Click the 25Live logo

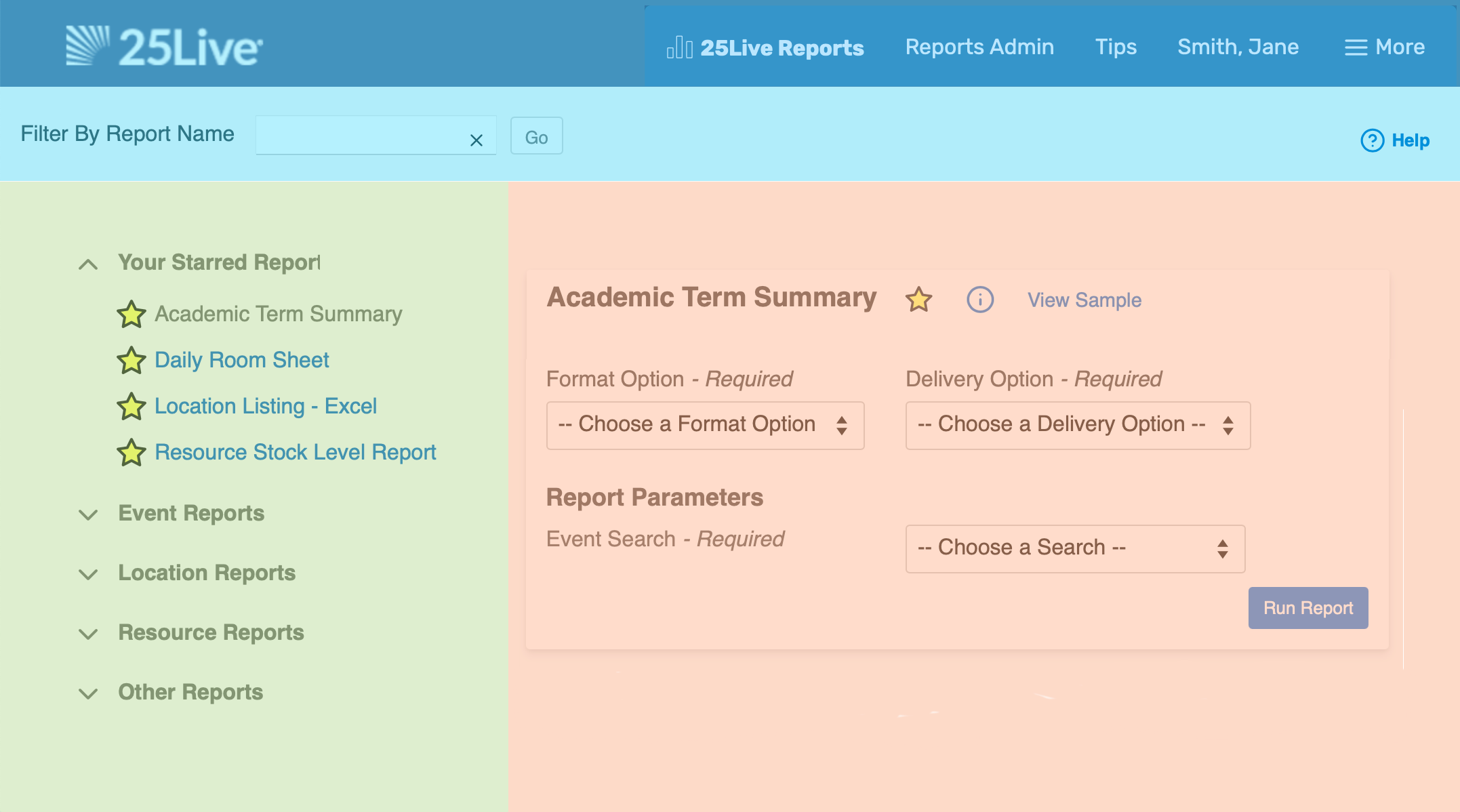click(164, 46)
